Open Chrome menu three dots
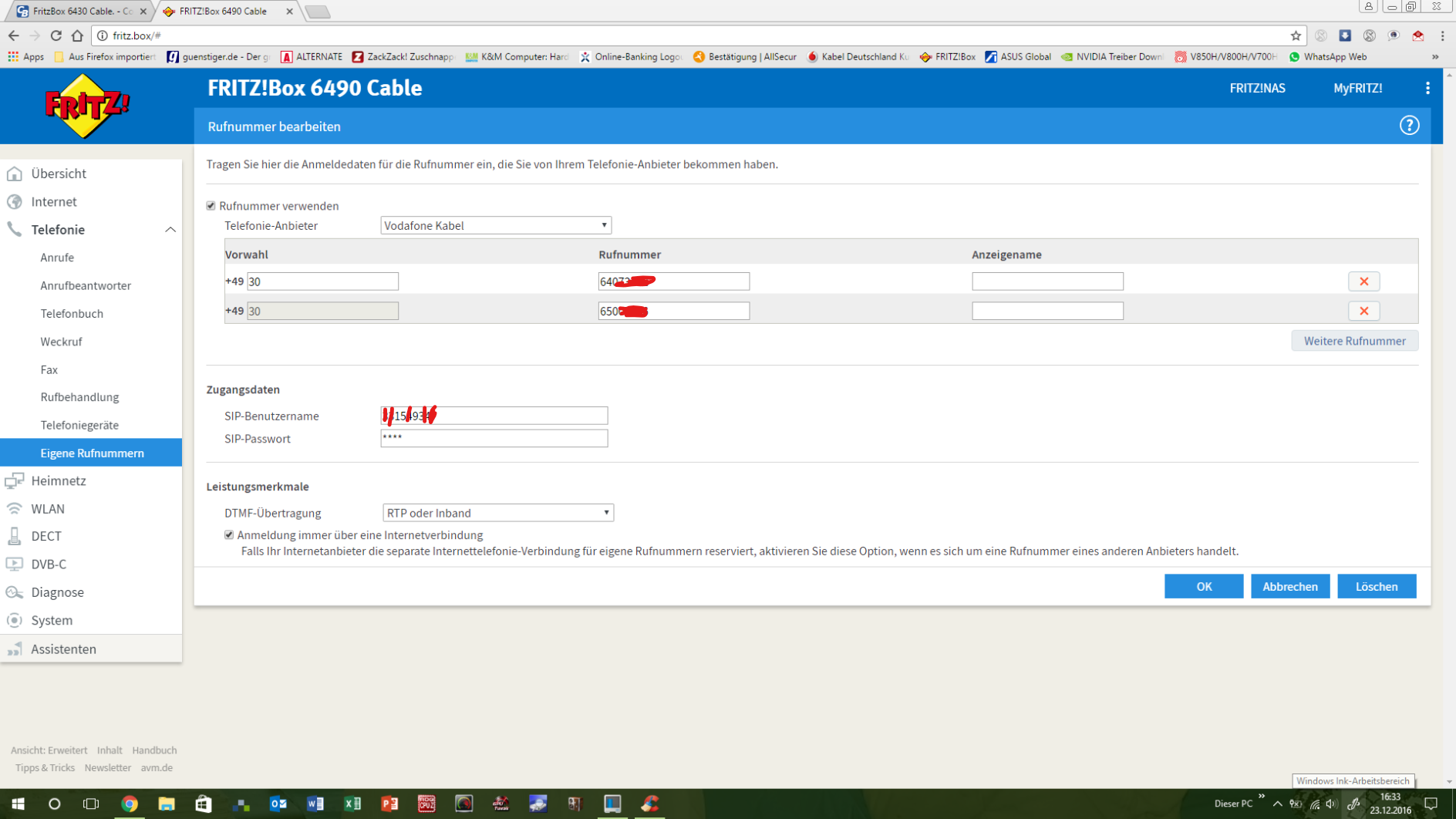This screenshot has height=819, width=1456. tap(1442, 35)
